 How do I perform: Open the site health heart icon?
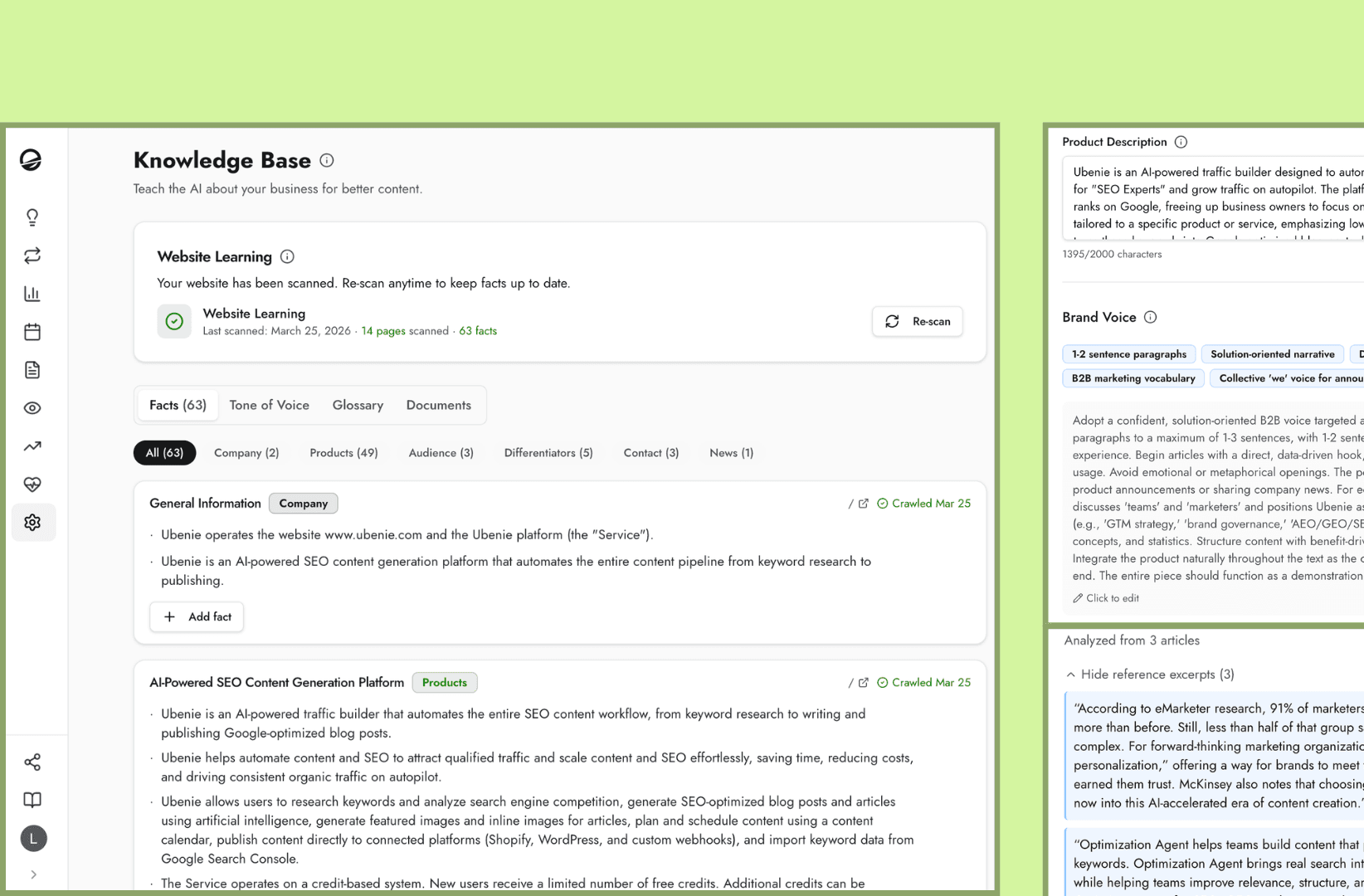(32, 484)
